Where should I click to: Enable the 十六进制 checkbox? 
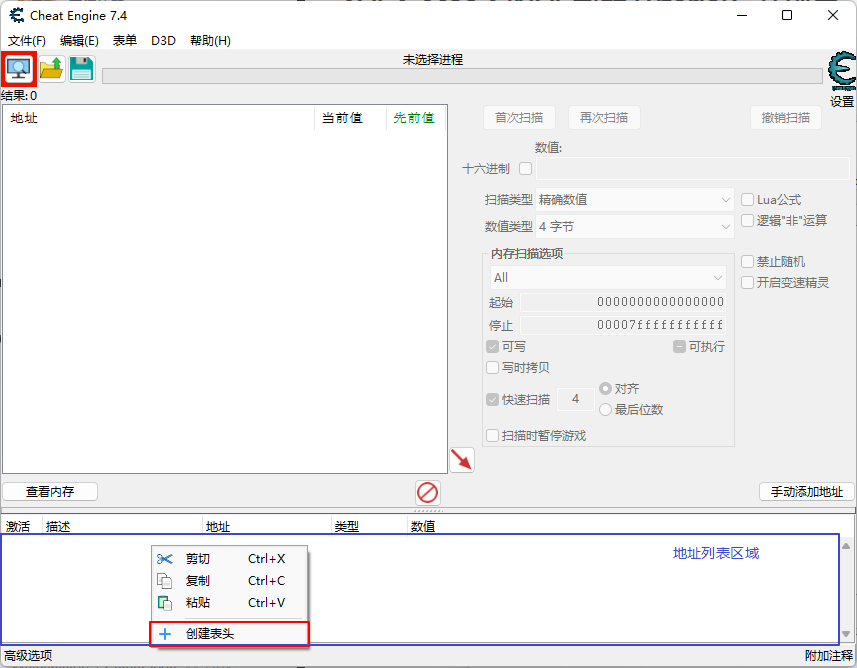tap(525, 168)
